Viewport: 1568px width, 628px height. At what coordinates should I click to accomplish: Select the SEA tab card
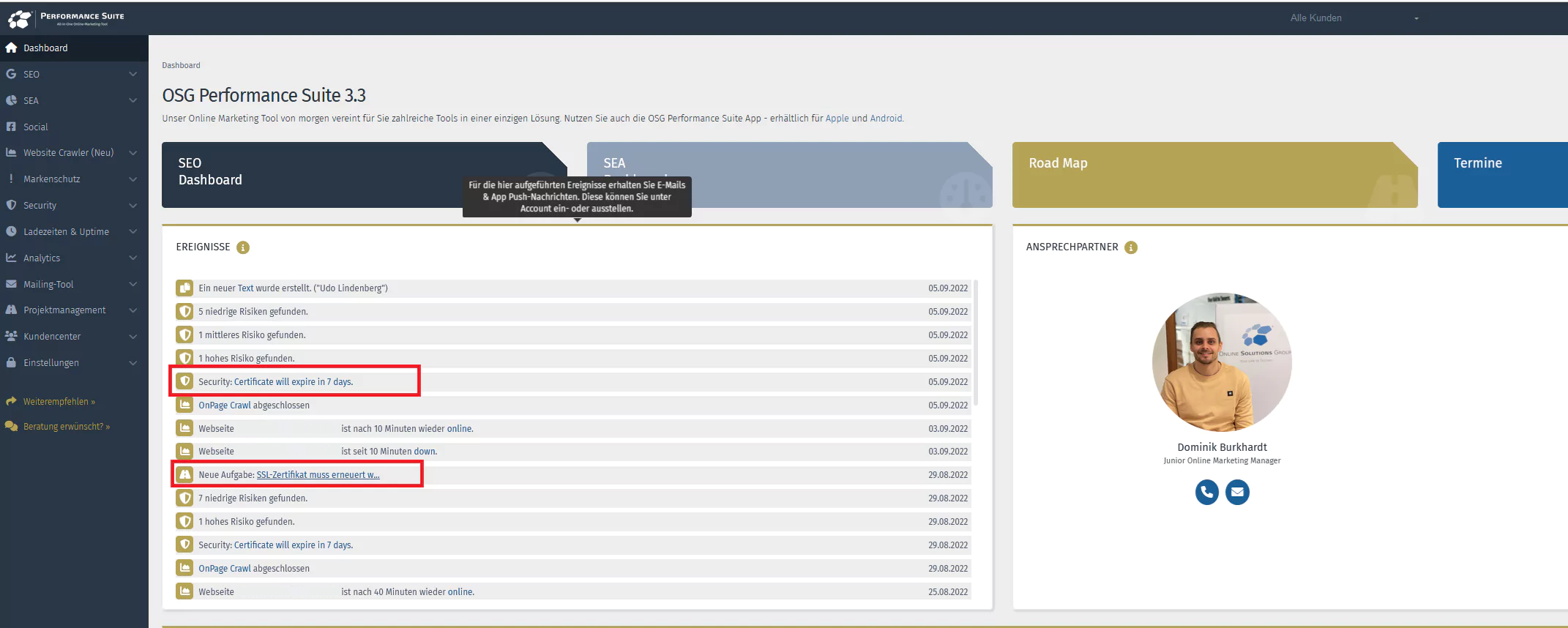(x=789, y=175)
